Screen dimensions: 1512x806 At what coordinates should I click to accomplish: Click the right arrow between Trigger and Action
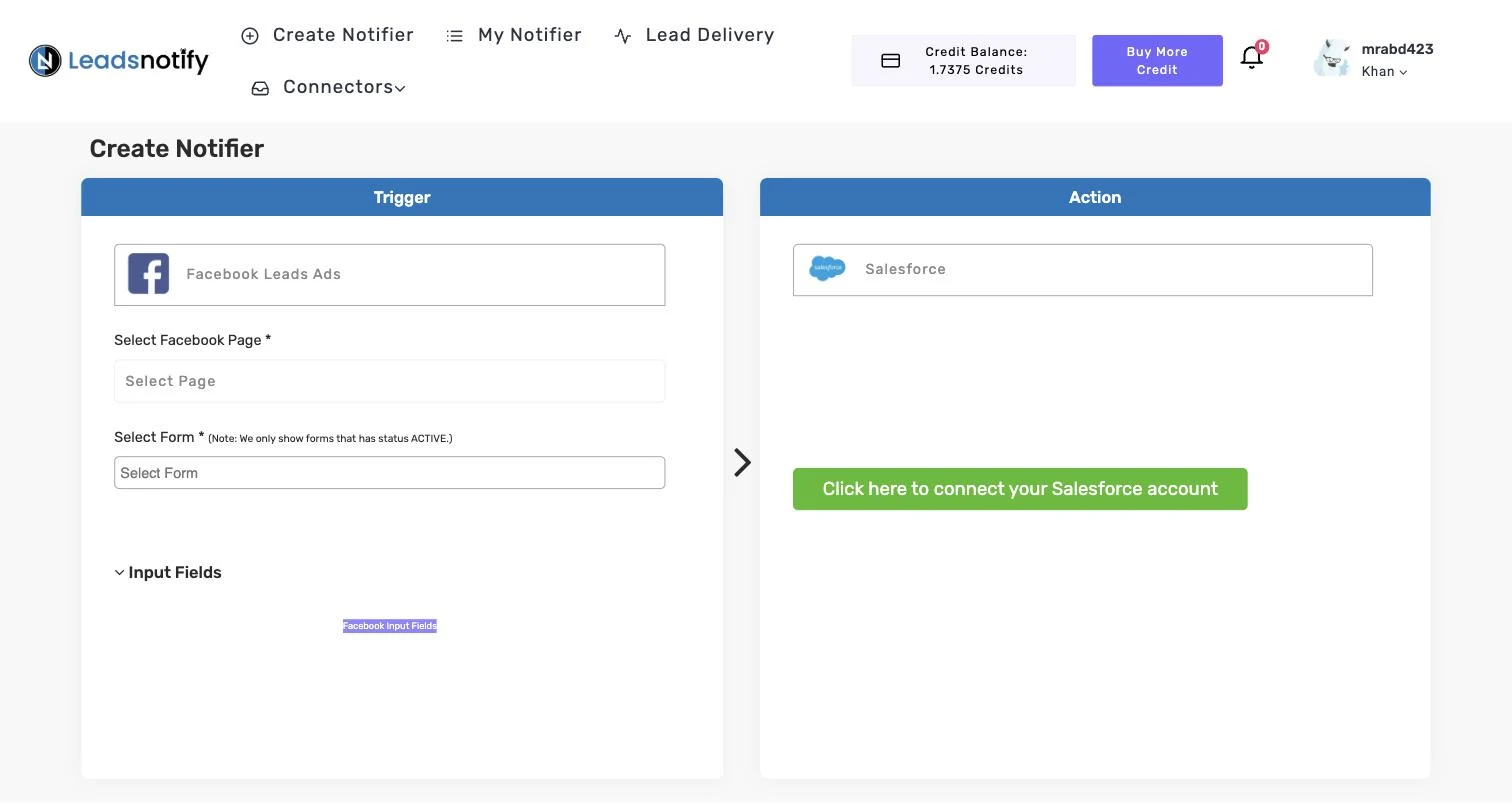tap(742, 462)
